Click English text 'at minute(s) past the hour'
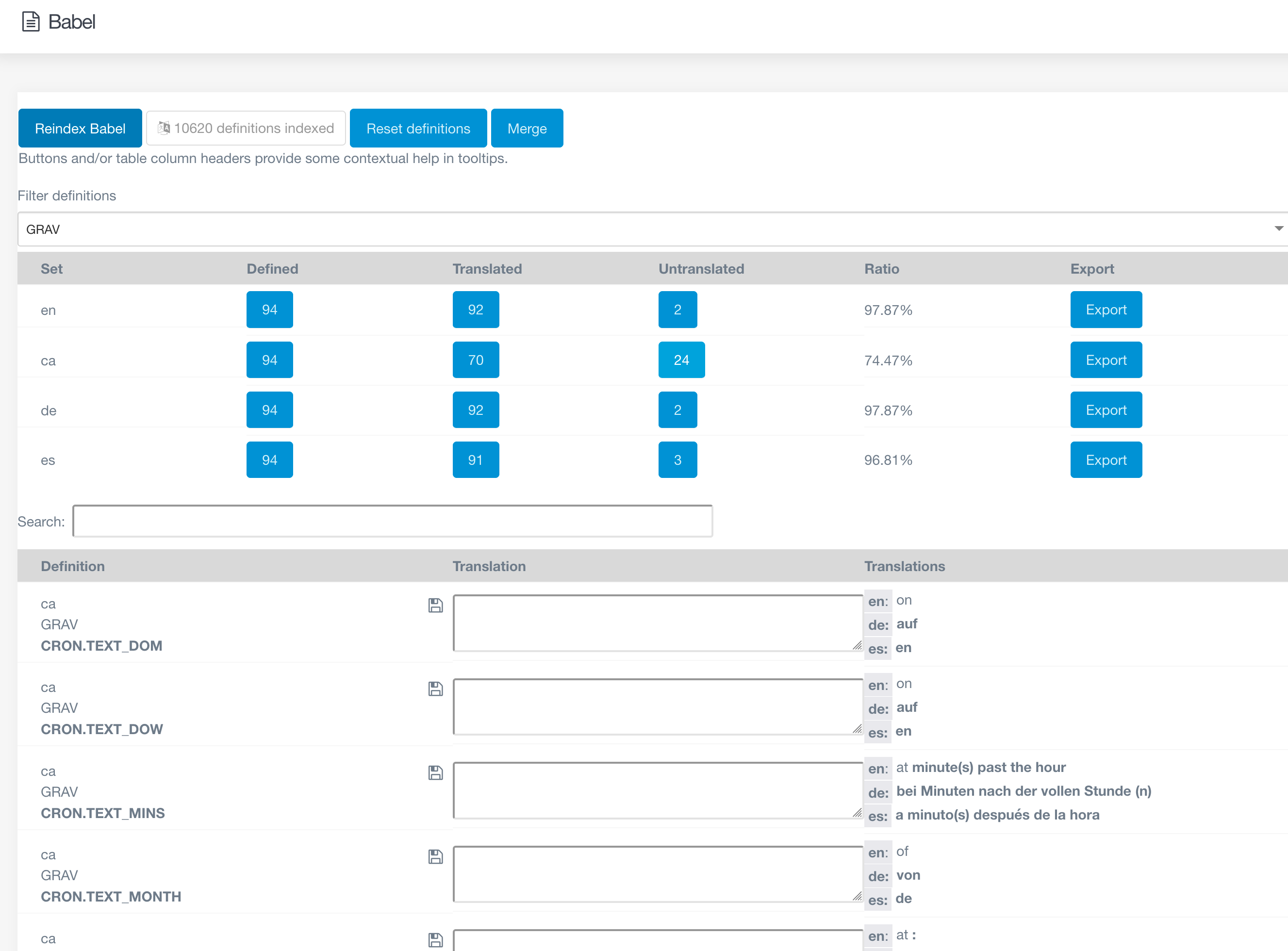This screenshot has height=951, width=1288. [x=981, y=768]
